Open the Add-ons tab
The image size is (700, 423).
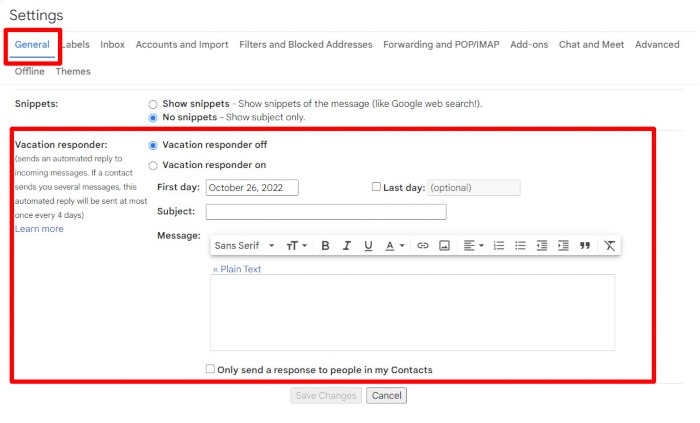[529, 45]
